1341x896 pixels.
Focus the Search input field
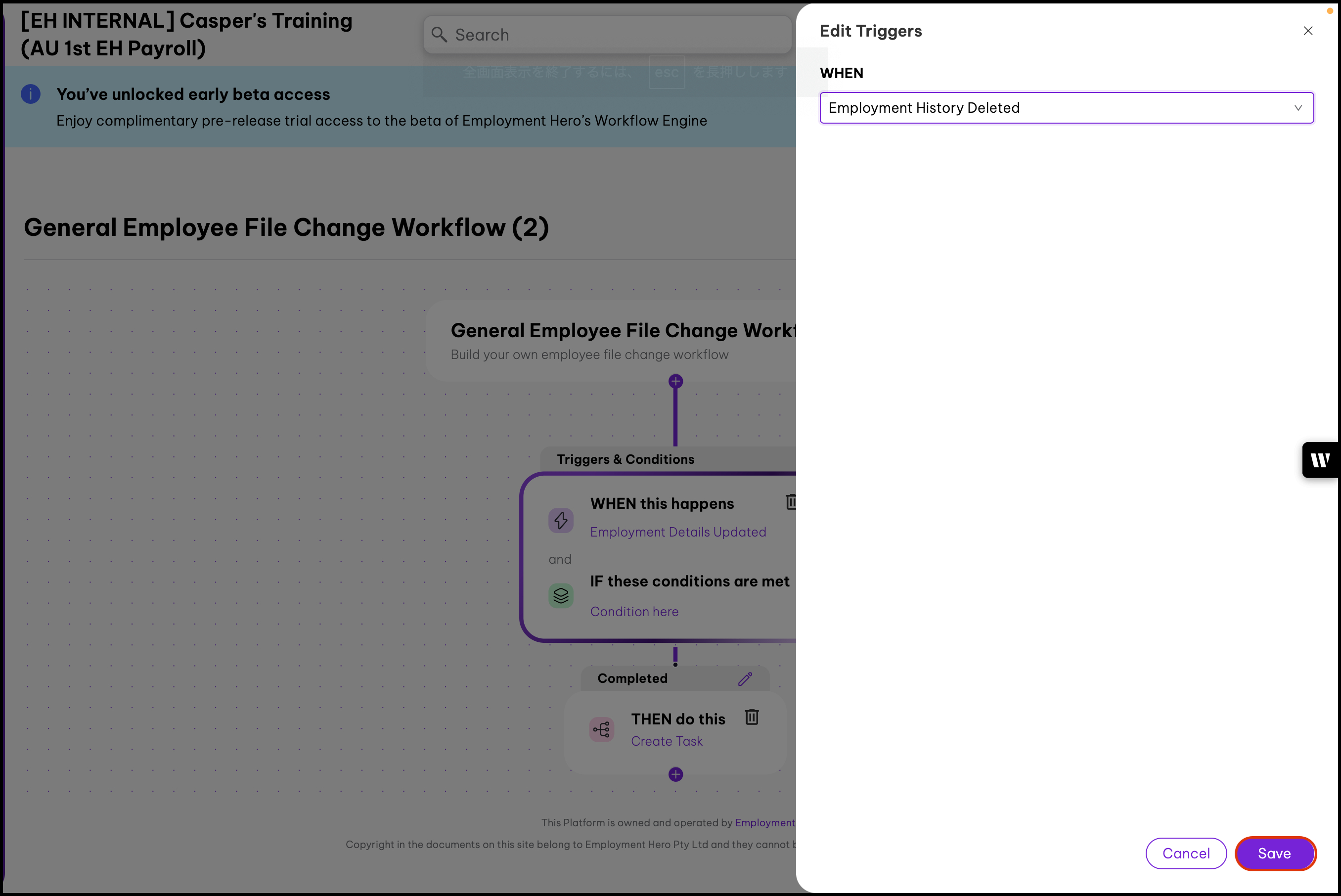point(607,35)
